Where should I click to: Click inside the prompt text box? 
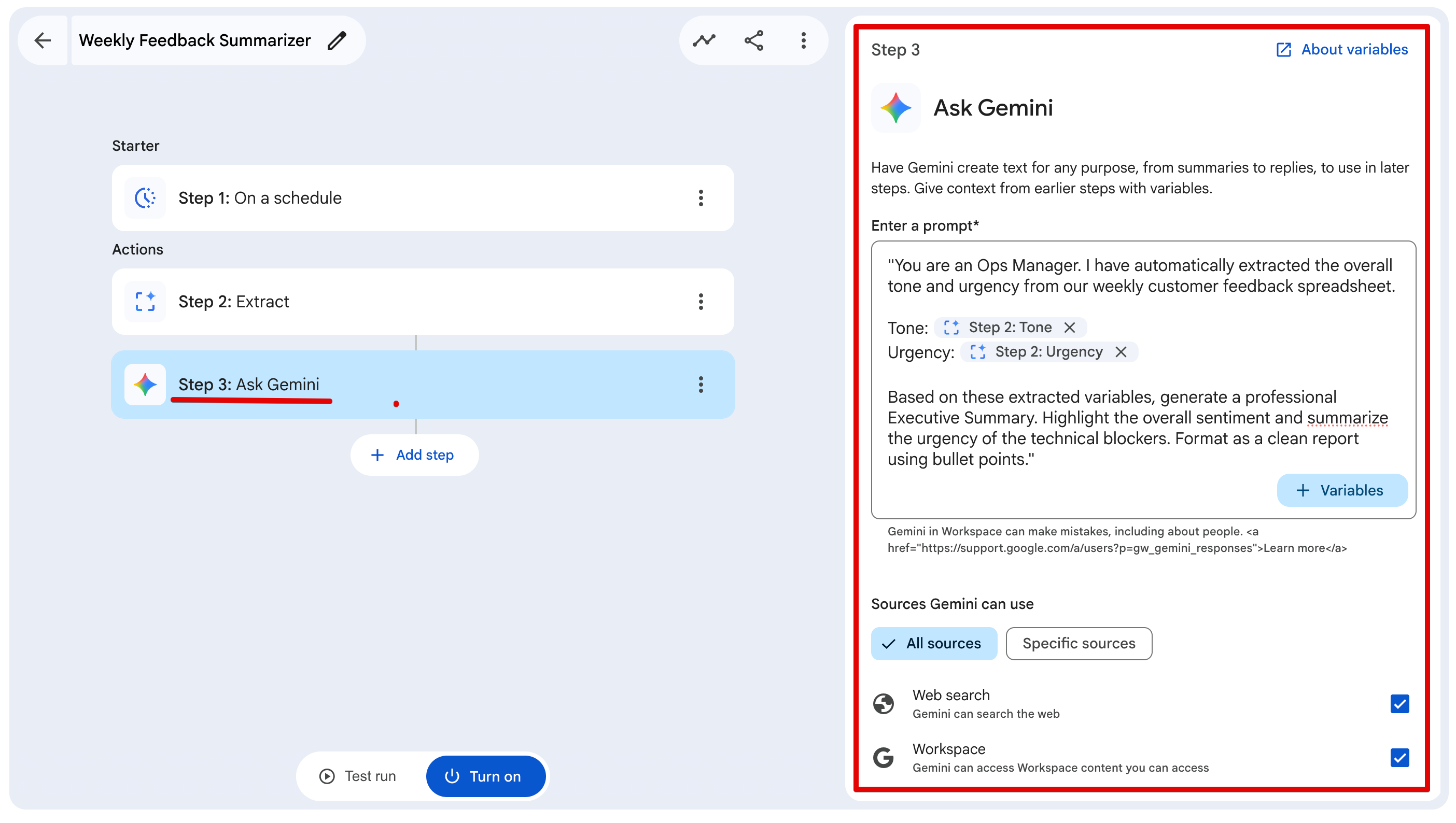[1143, 379]
